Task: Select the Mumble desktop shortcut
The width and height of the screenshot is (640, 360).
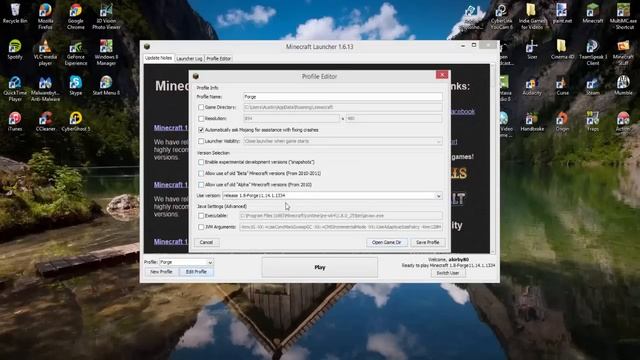Action: [623, 85]
